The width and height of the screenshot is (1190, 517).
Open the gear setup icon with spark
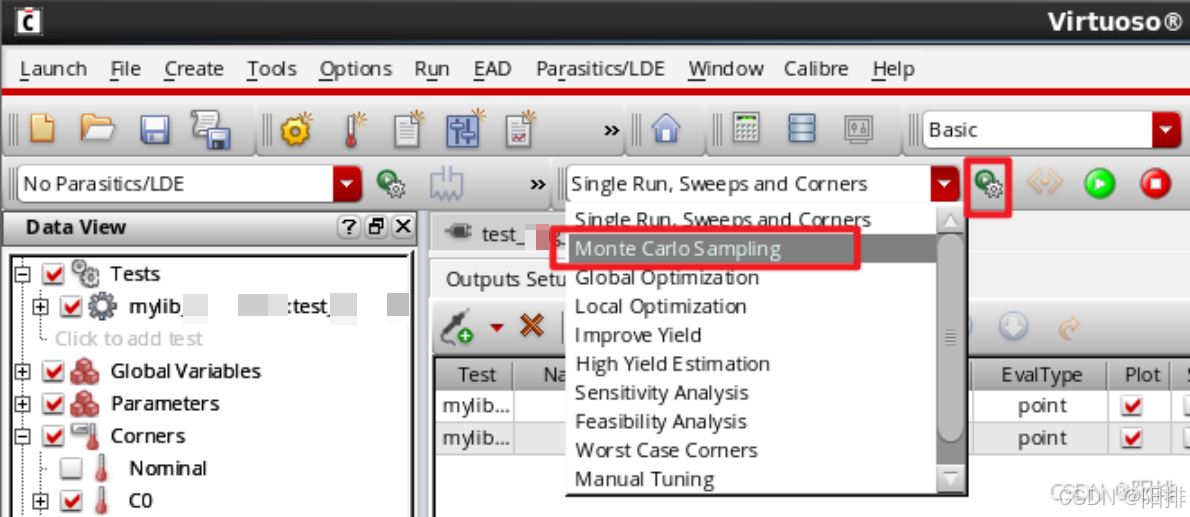[297, 129]
